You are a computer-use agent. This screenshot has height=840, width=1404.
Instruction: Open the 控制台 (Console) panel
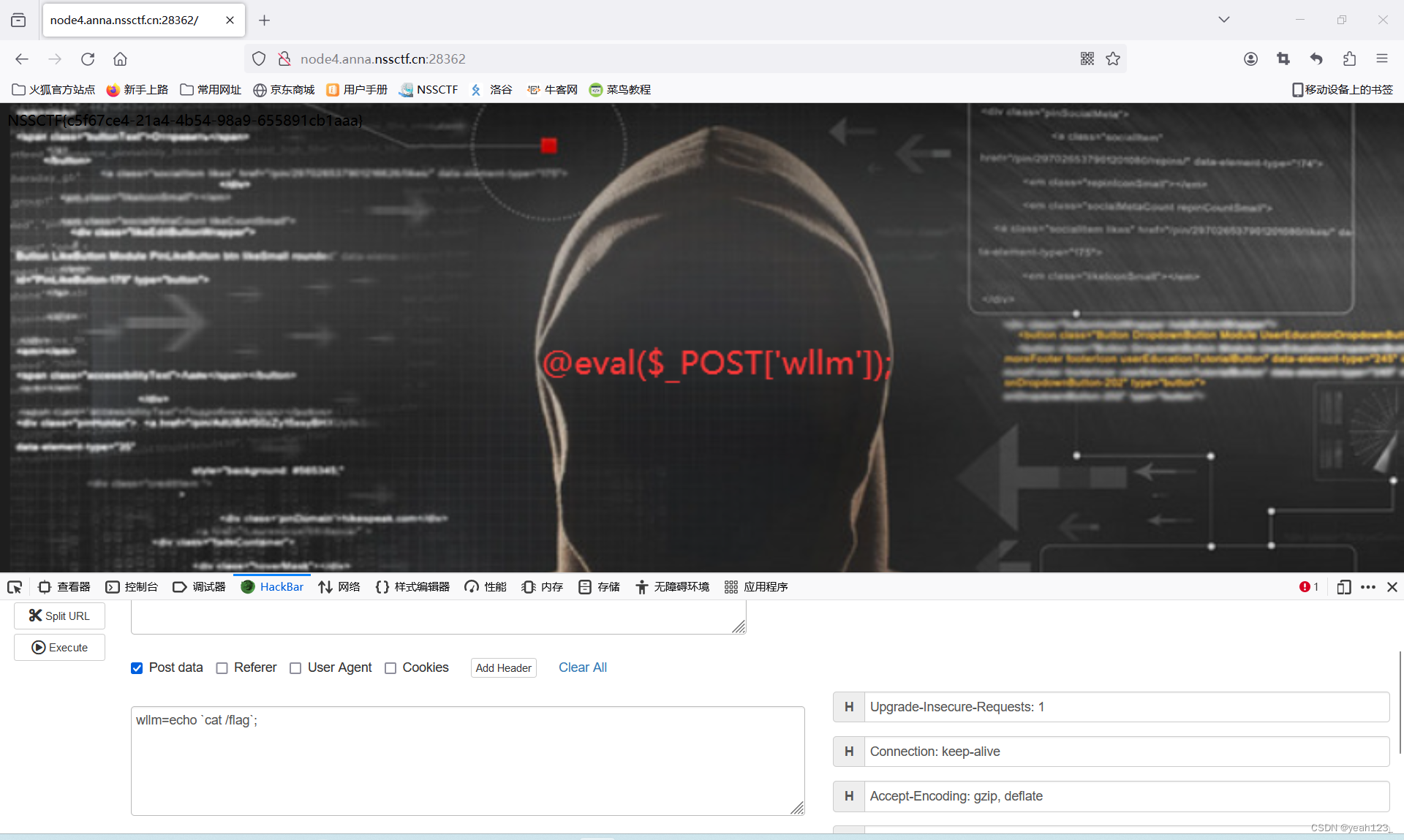pyautogui.click(x=132, y=586)
